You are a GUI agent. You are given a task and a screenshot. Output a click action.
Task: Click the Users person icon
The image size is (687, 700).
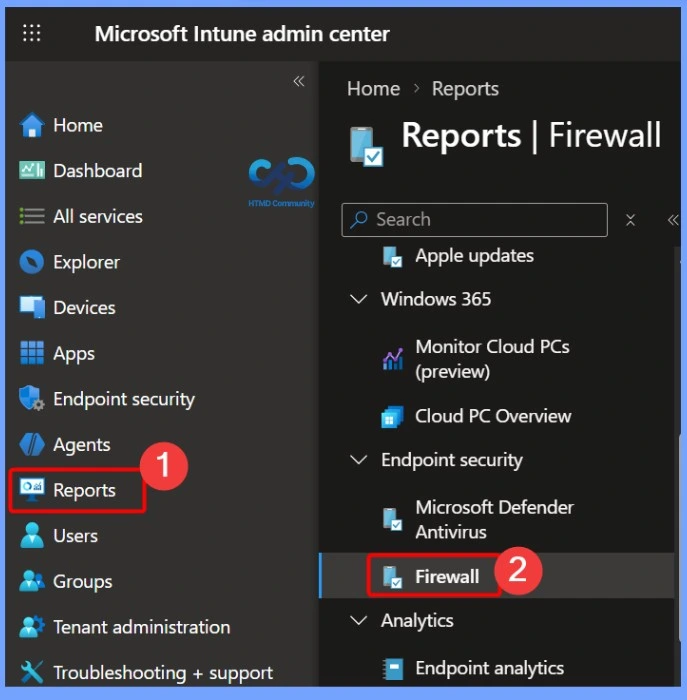click(32, 535)
